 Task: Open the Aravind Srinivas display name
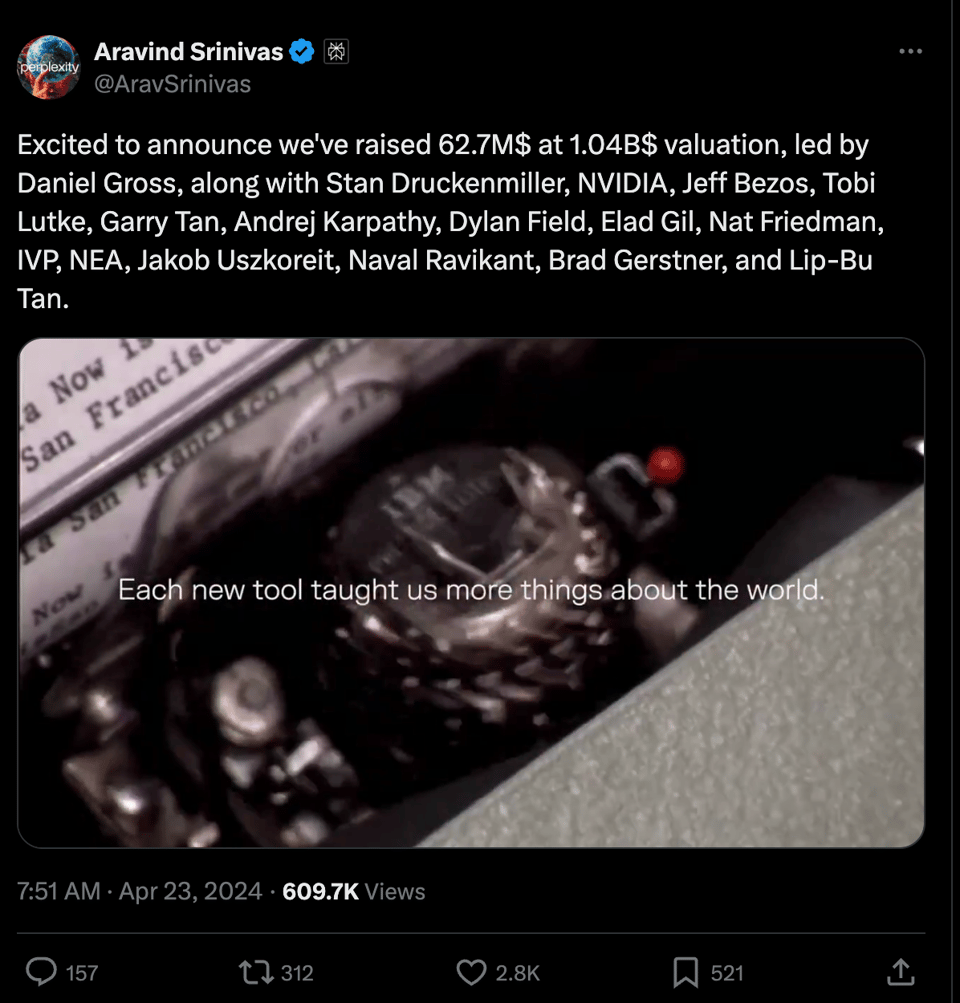click(x=188, y=51)
